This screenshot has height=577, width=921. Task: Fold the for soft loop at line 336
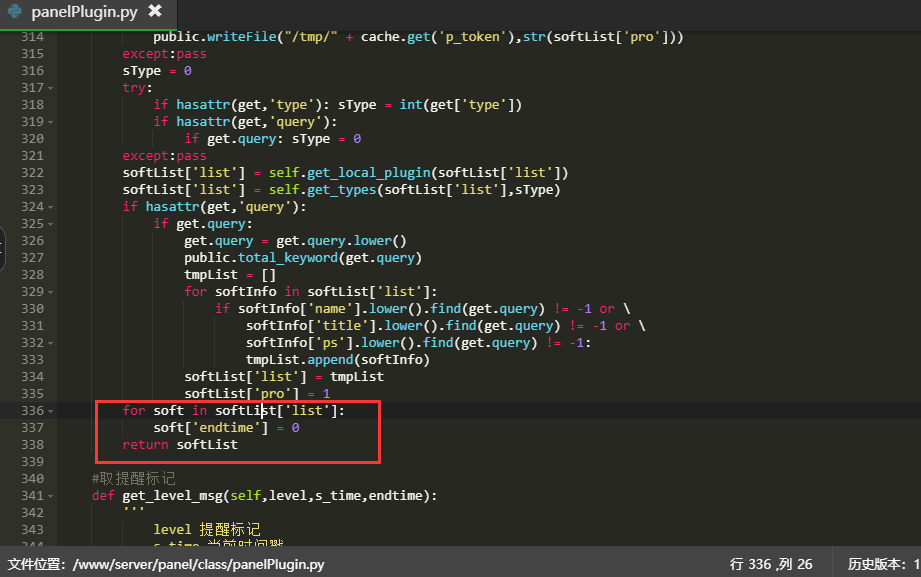[50, 411]
